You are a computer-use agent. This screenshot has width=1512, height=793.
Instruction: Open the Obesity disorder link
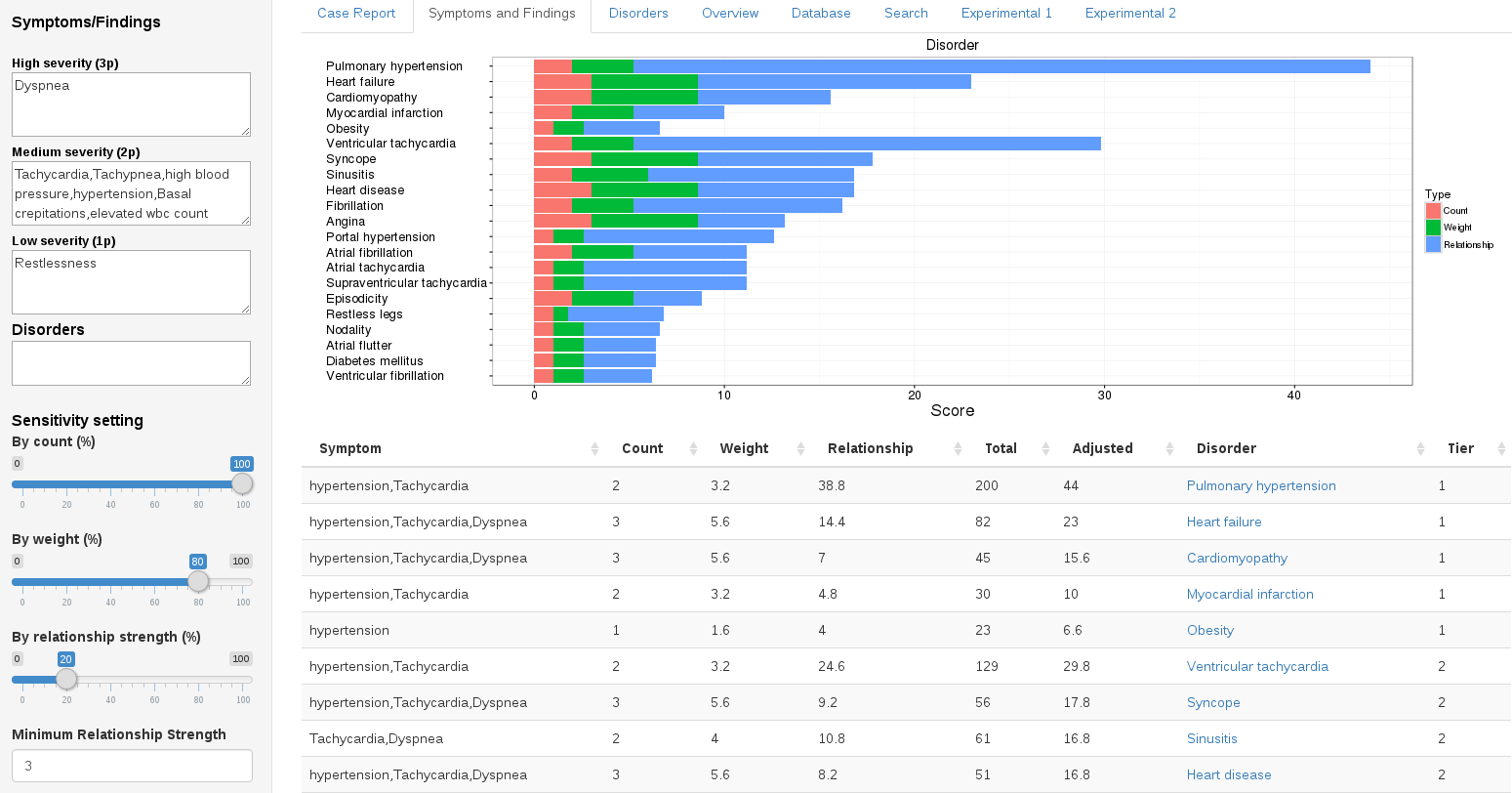[1210, 631]
